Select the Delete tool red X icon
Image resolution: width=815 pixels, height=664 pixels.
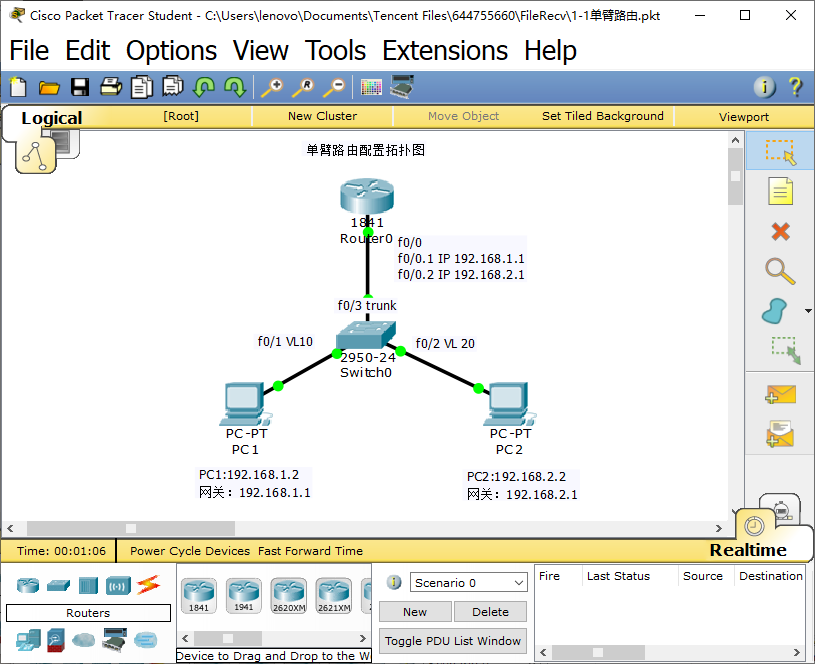coord(780,231)
